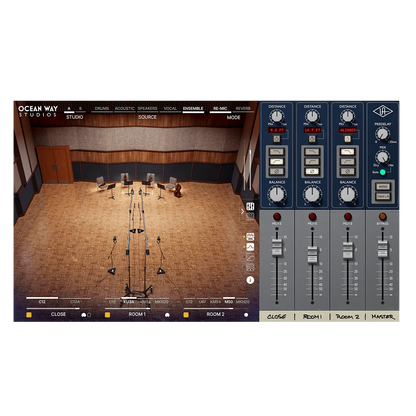This screenshot has width=416, height=416.
Task: Switch to Re-Mic mode
Action: 220,109
